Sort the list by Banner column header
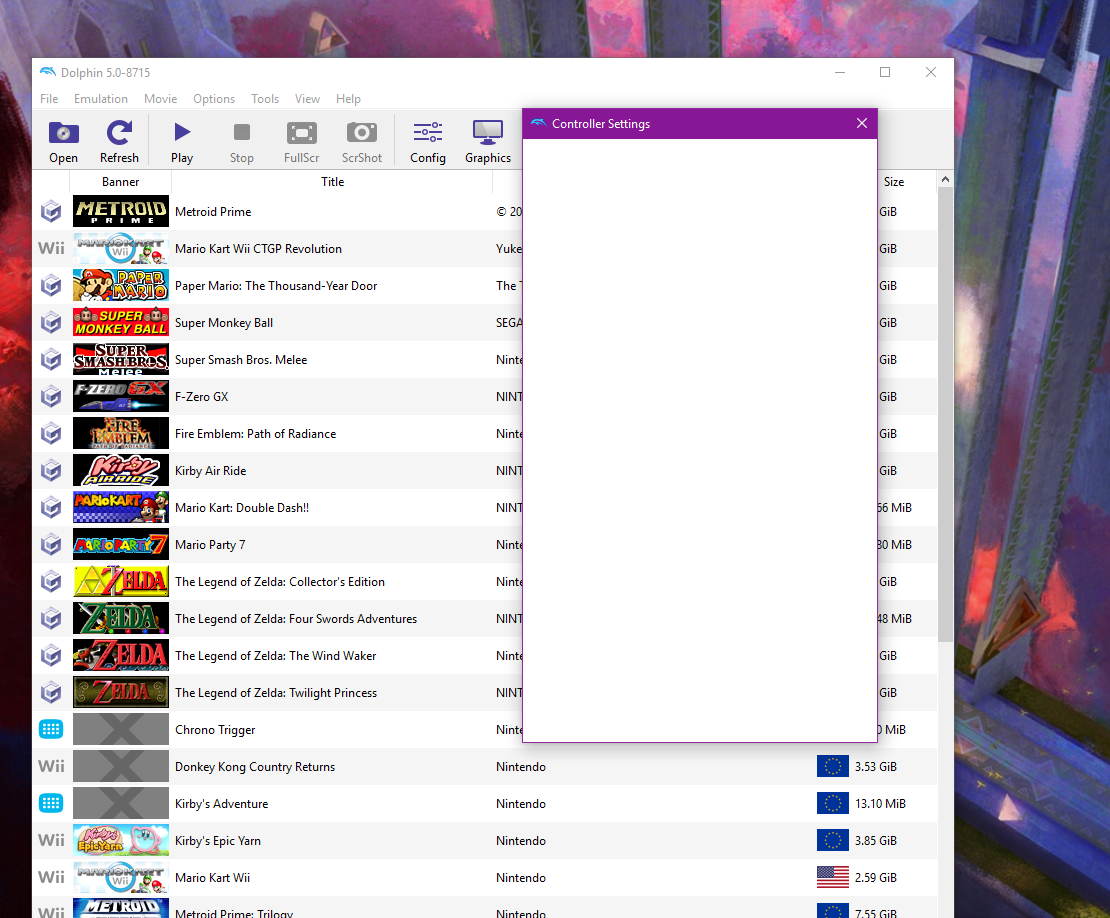This screenshot has height=918, width=1110. tap(120, 182)
